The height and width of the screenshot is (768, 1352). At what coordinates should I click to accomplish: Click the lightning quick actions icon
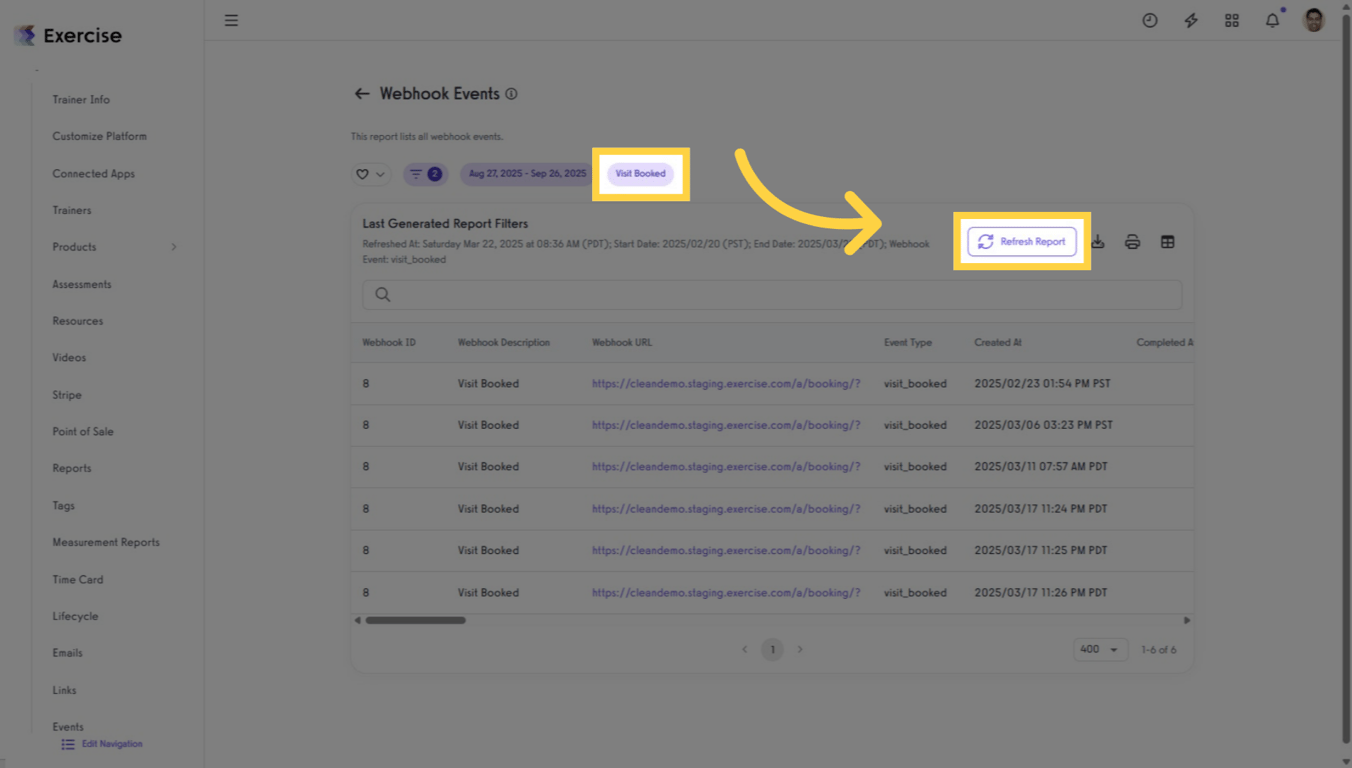tap(1190, 20)
